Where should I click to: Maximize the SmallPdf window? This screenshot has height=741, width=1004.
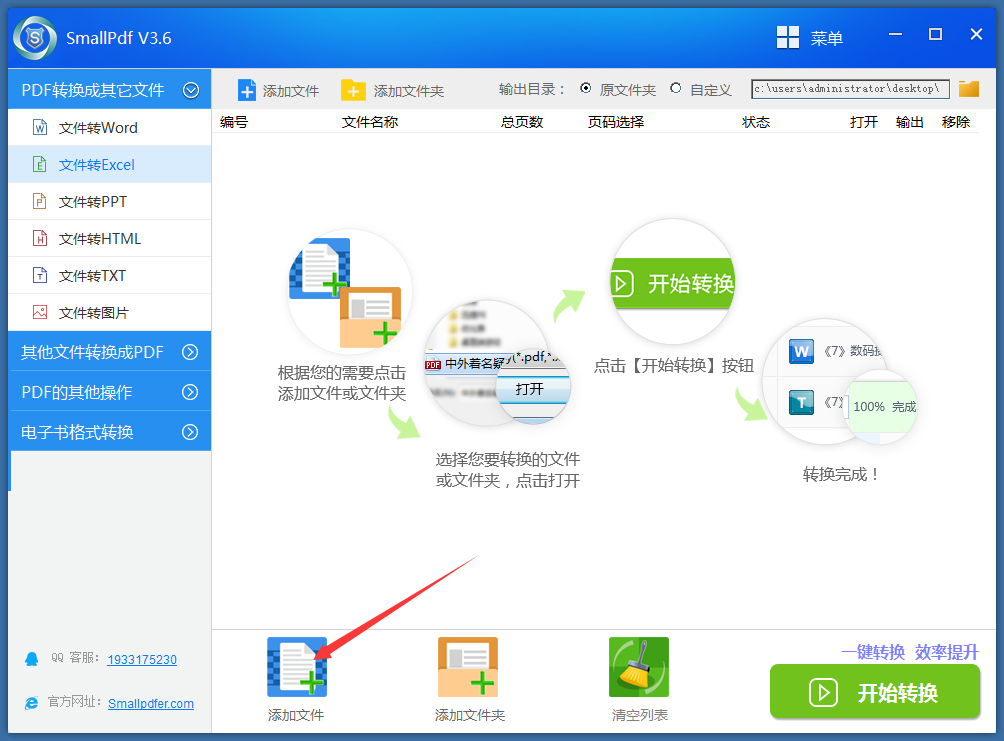[x=935, y=34]
